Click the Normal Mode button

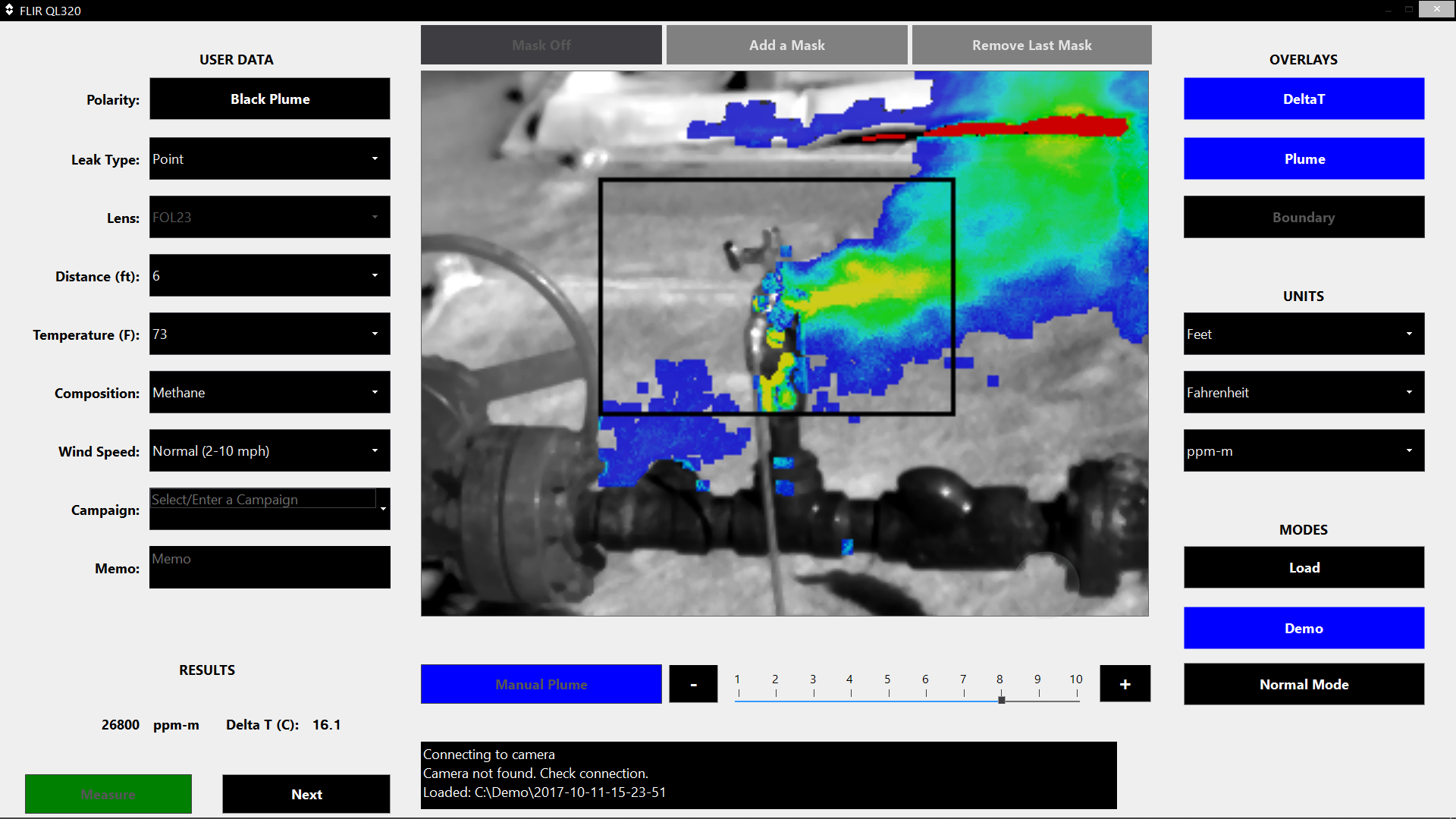pyautogui.click(x=1304, y=684)
